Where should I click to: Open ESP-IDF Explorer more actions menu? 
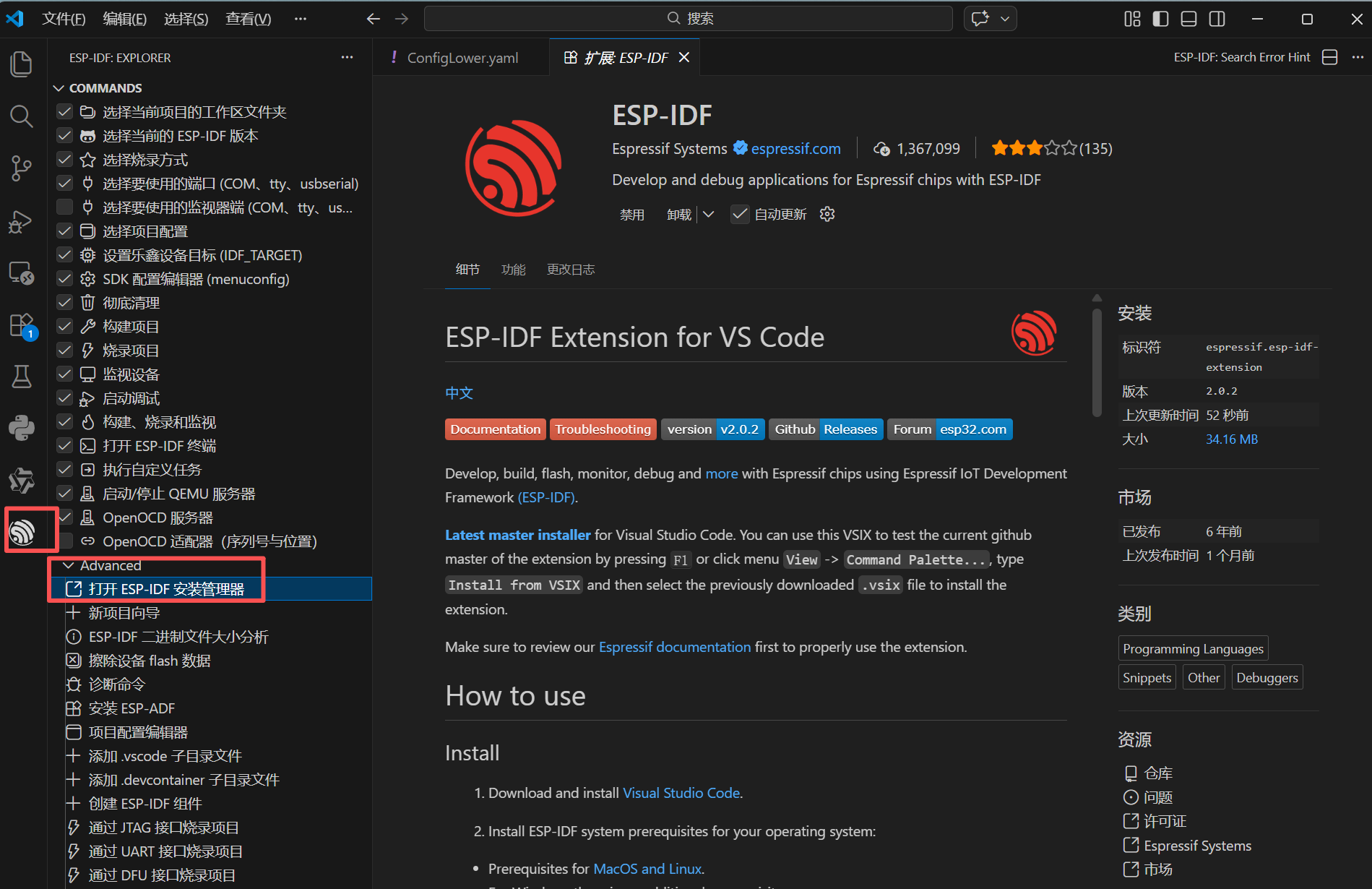[x=348, y=57]
